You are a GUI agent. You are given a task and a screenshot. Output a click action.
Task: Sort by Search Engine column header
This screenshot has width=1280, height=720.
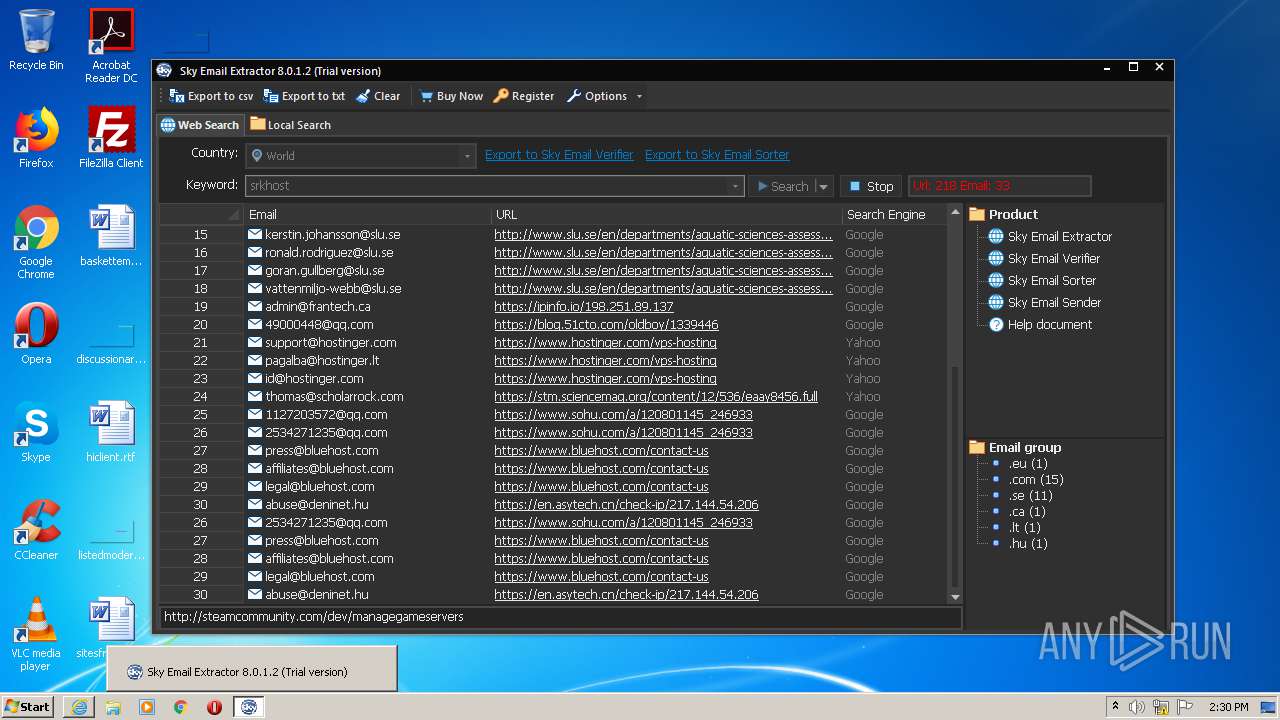pyautogui.click(x=894, y=214)
